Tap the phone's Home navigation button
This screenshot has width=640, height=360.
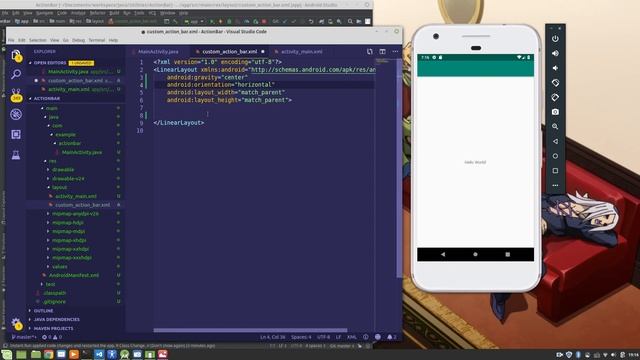[475, 254]
